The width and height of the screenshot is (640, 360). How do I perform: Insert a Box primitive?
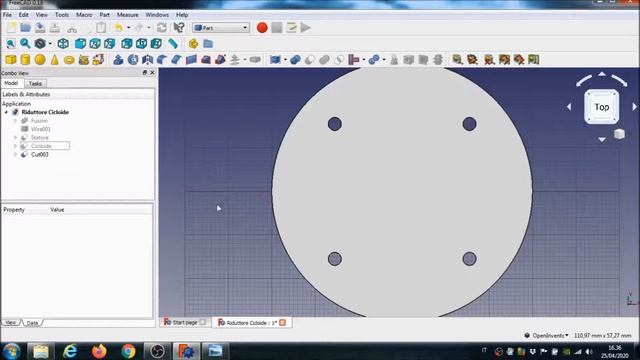(x=11, y=60)
